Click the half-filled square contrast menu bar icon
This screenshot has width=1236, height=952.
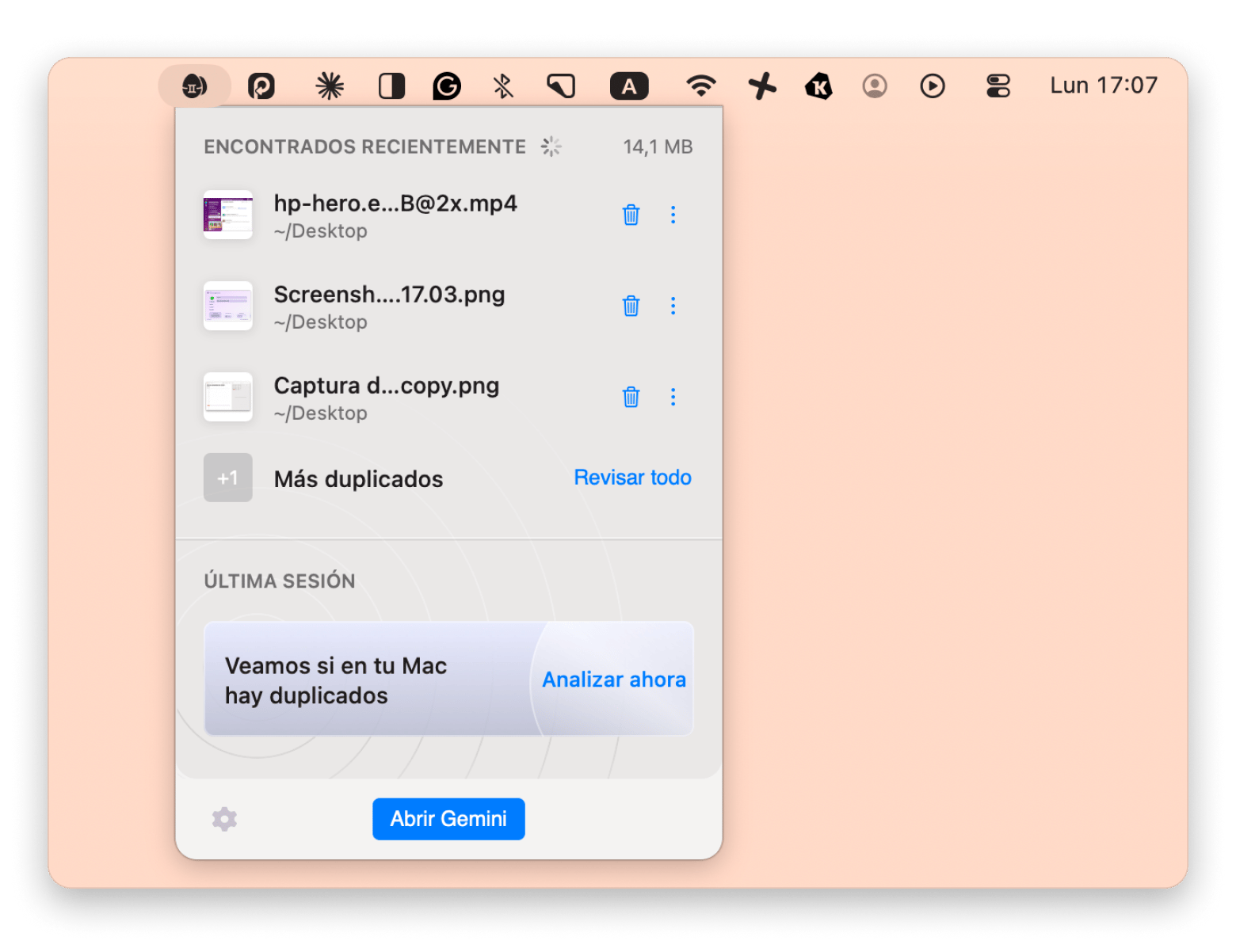pyautogui.click(x=391, y=86)
